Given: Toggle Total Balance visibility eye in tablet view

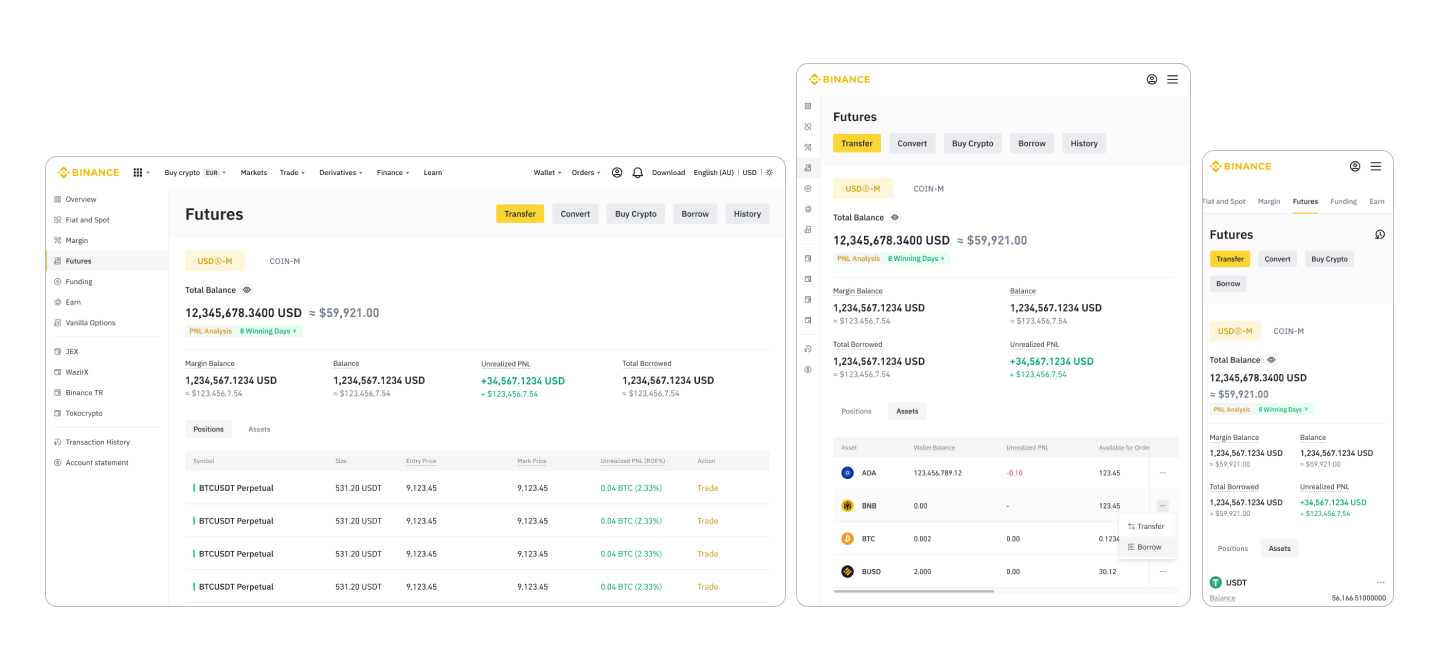Looking at the screenshot, I should (895, 217).
